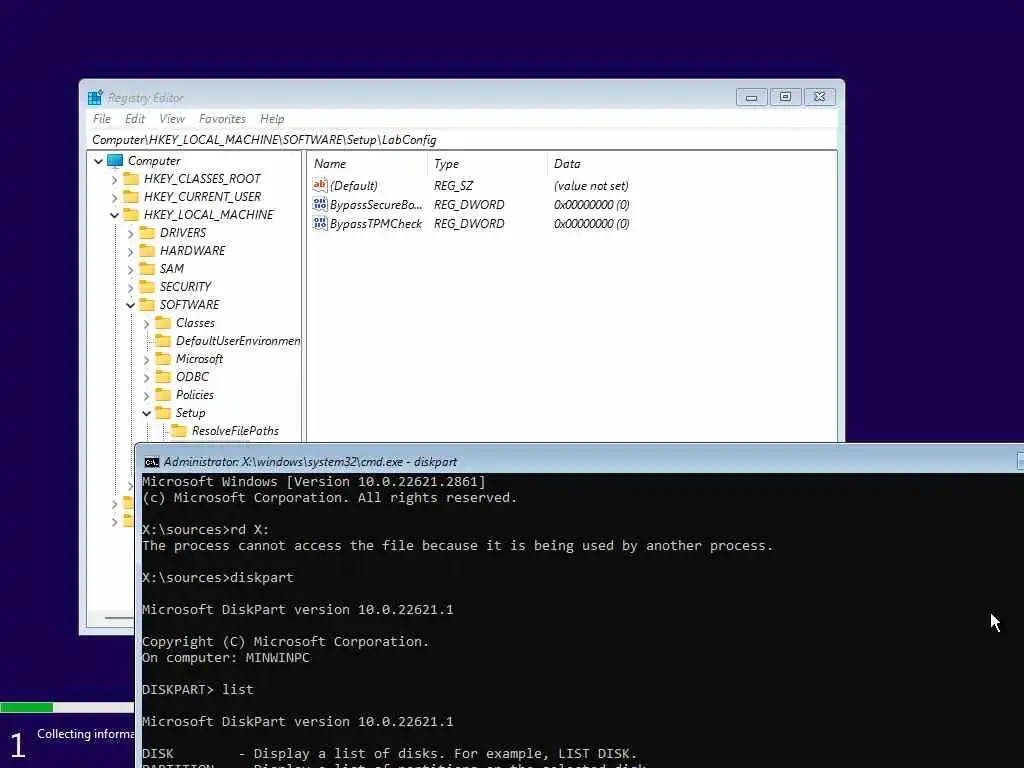Click the HKEY_CURRENT_USER folder icon

click(131, 197)
